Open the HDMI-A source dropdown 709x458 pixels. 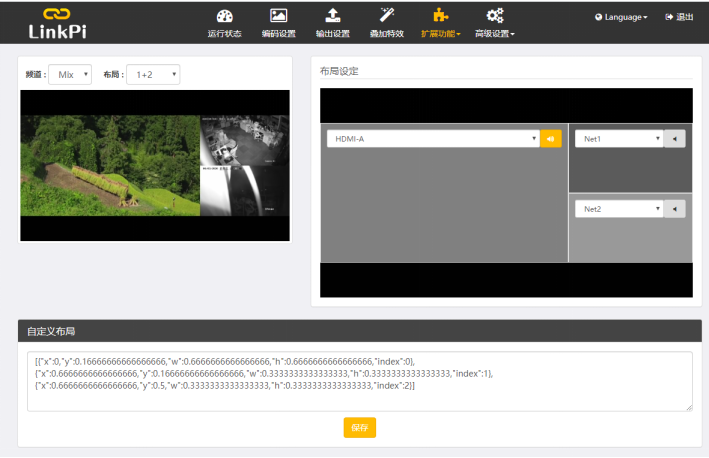tap(433, 139)
